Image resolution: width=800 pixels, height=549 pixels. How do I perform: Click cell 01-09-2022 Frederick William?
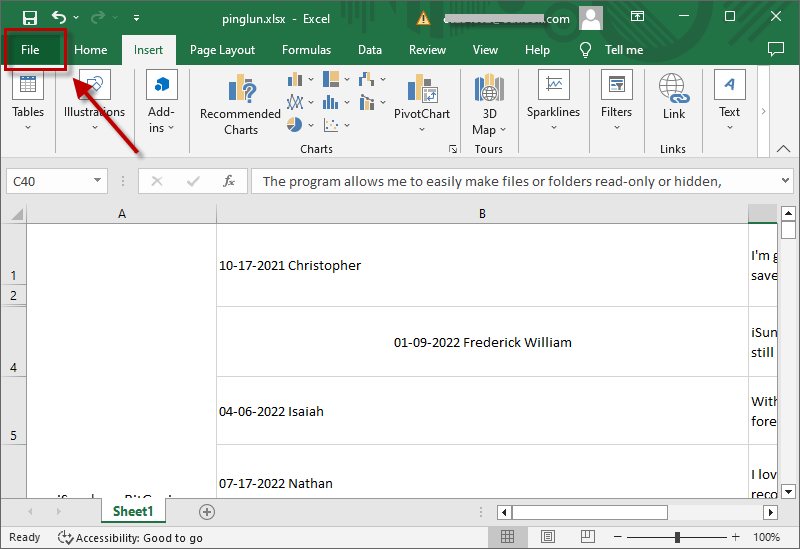482,342
